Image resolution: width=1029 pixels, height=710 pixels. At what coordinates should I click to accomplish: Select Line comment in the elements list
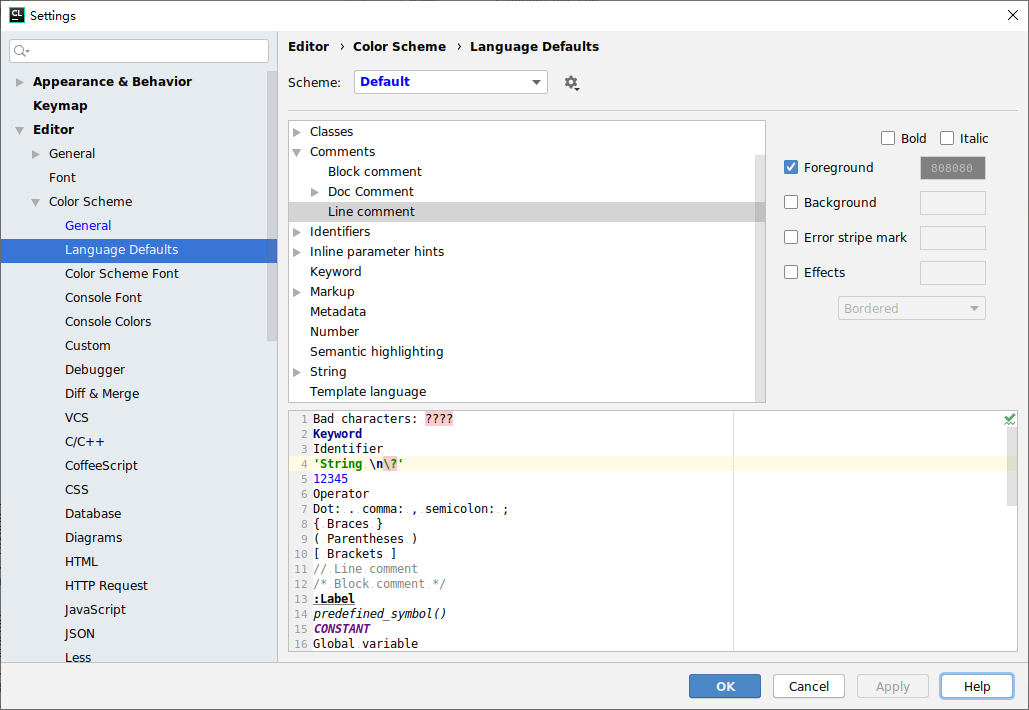point(371,211)
